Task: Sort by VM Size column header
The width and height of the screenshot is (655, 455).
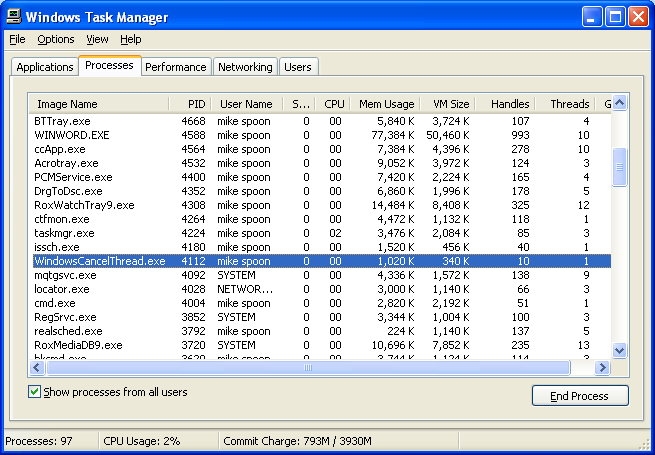Action: [x=448, y=104]
